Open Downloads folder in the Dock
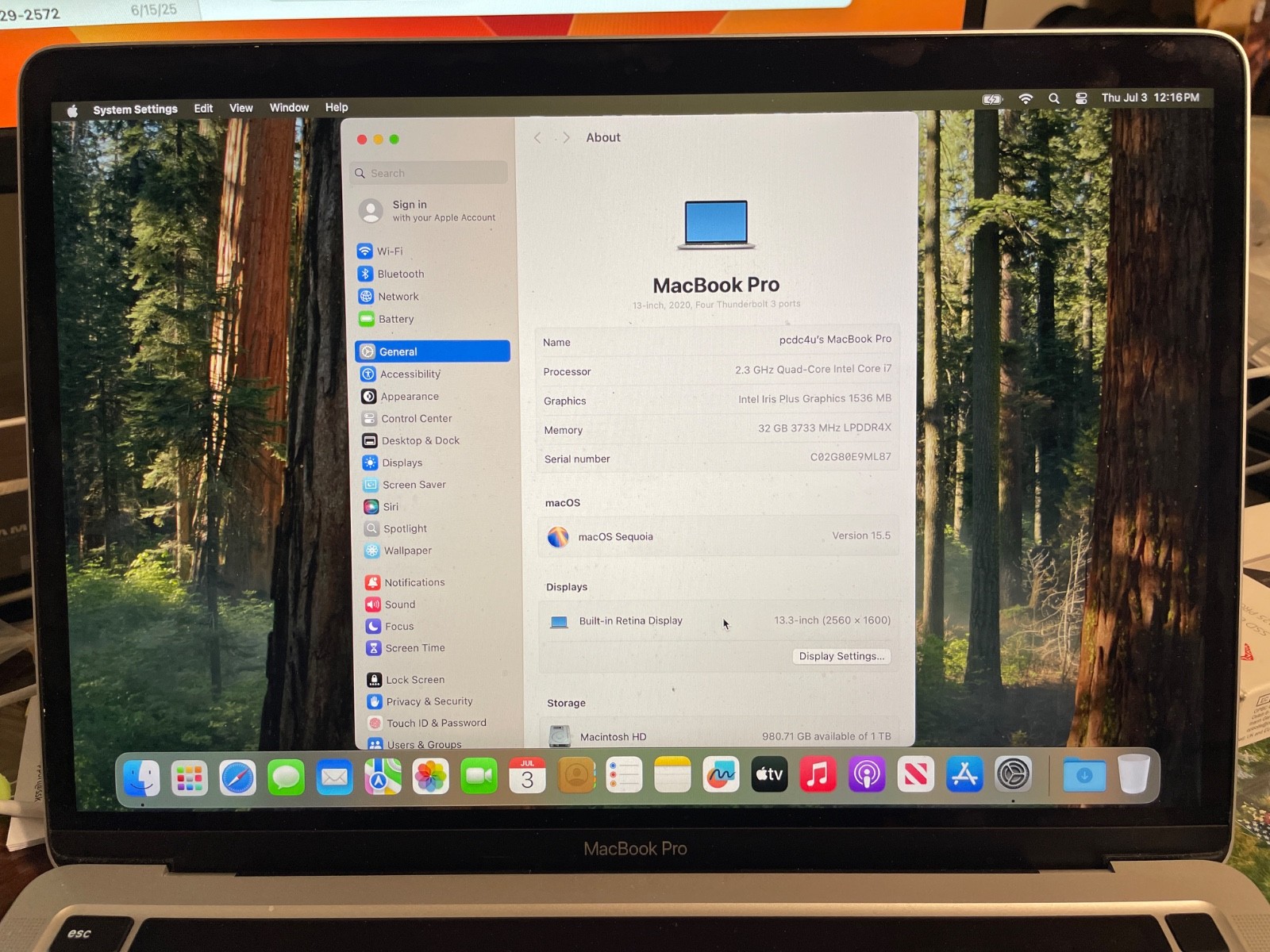The height and width of the screenshot is (952, 1270). tap(1084, 774)
